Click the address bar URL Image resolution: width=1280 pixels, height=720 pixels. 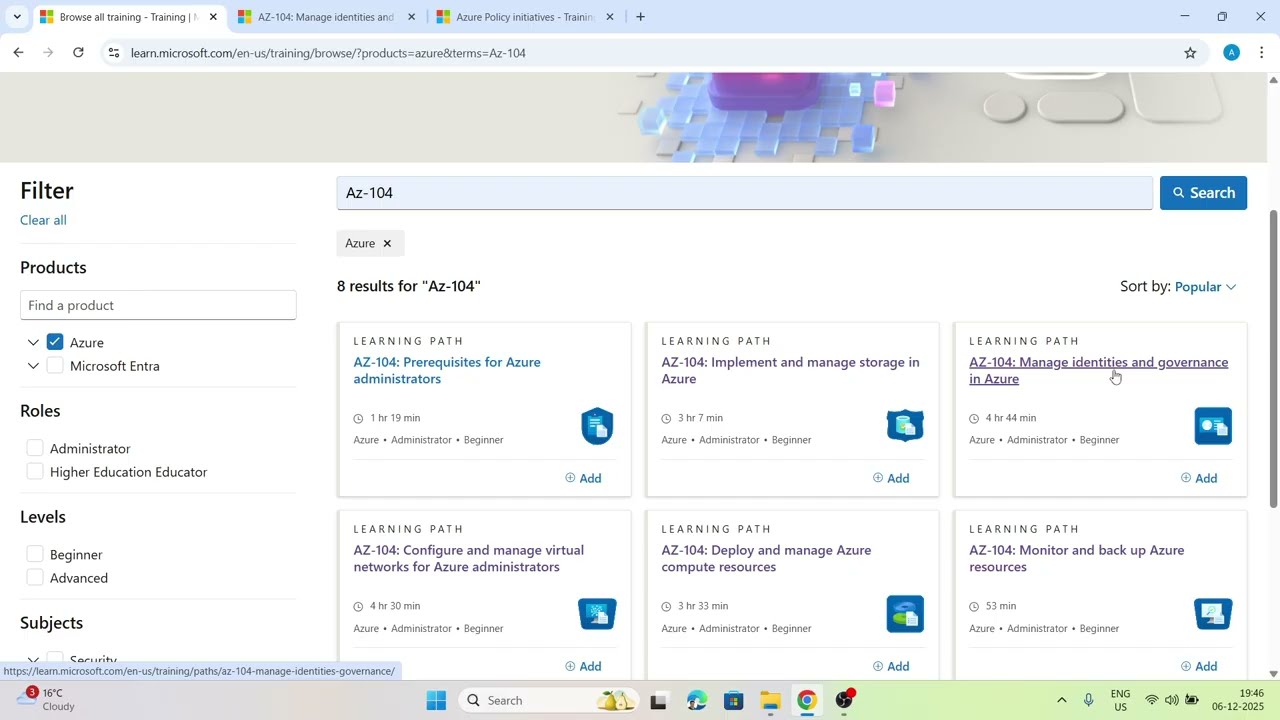click(328, 53)
